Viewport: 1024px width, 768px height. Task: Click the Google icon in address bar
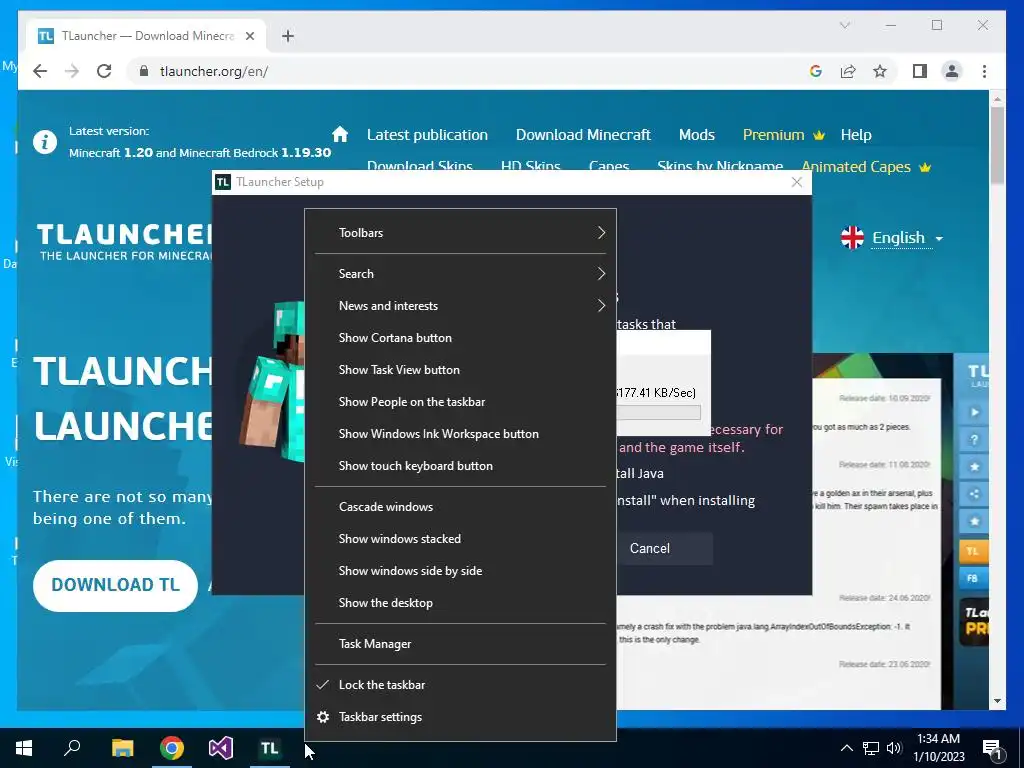[x=816, y=71]
